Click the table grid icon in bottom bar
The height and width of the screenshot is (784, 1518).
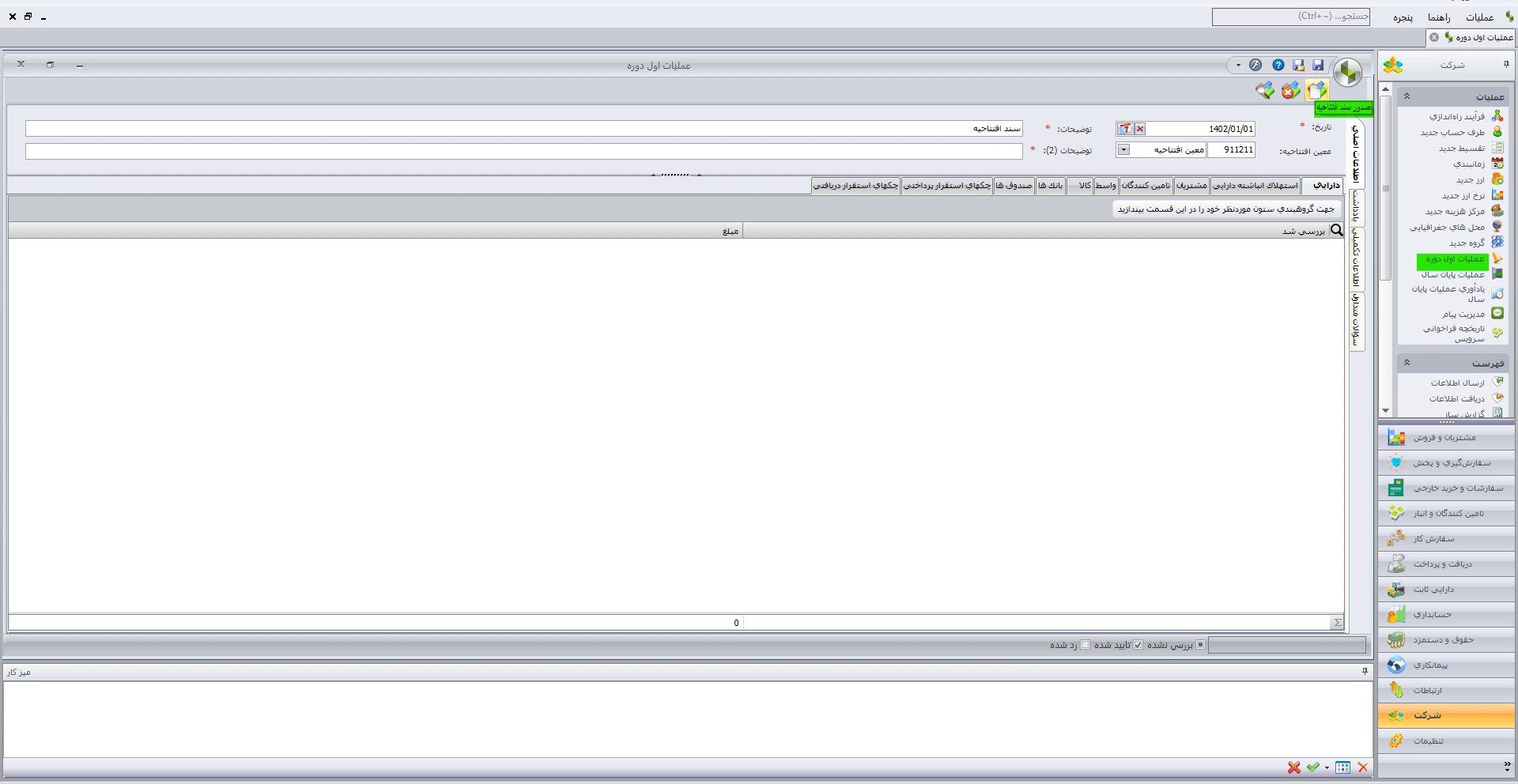(x=1342, y=767)
